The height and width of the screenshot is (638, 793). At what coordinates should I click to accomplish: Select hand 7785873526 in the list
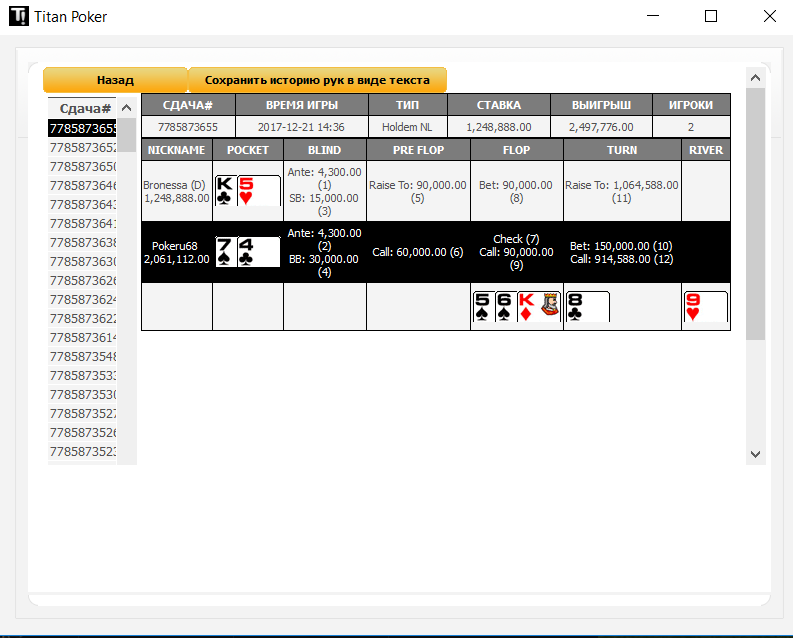point(82,433)
